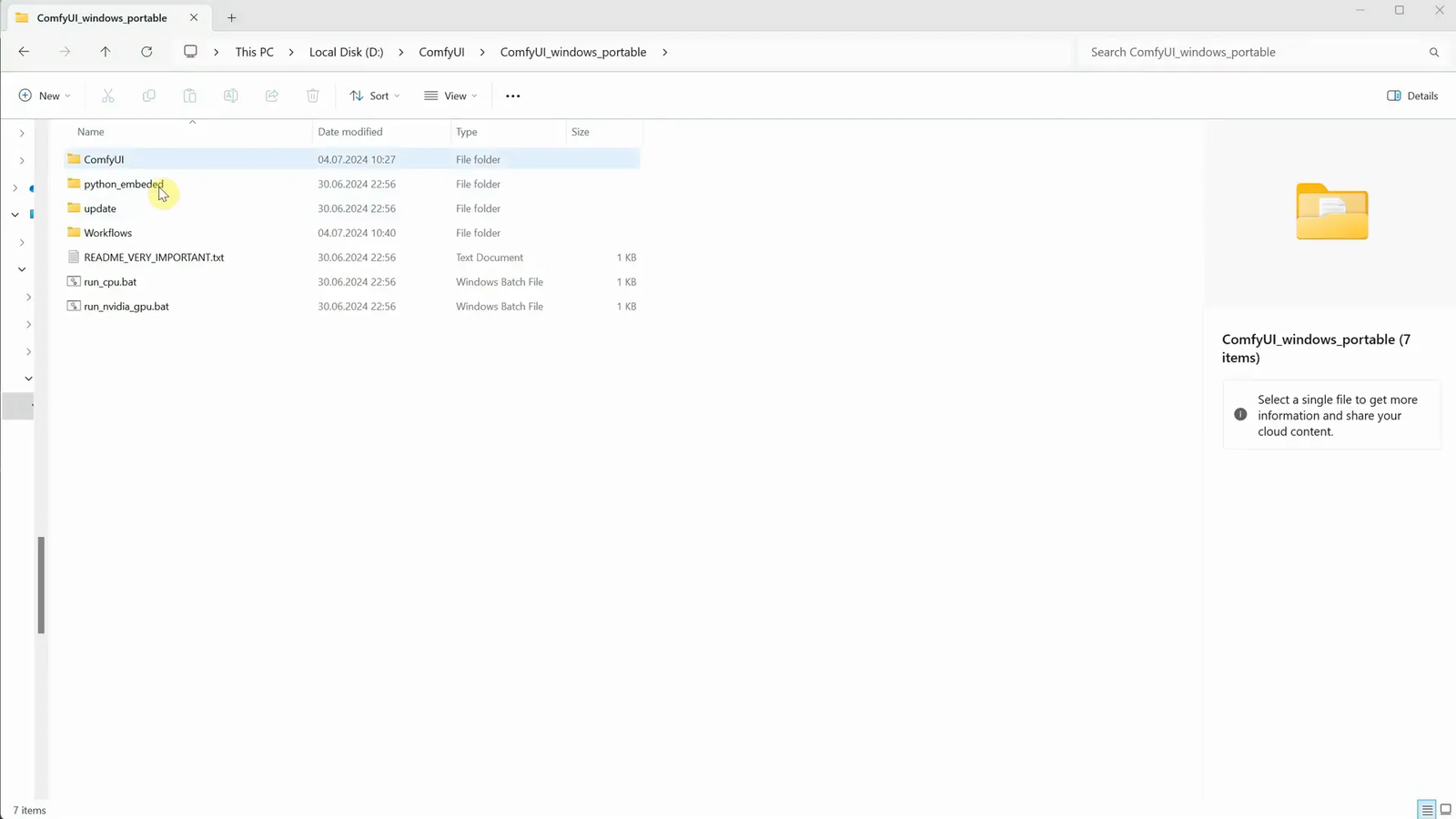1456x819 pixels.
Task: Click Text Document type of README file
Action: click(490, 258)
